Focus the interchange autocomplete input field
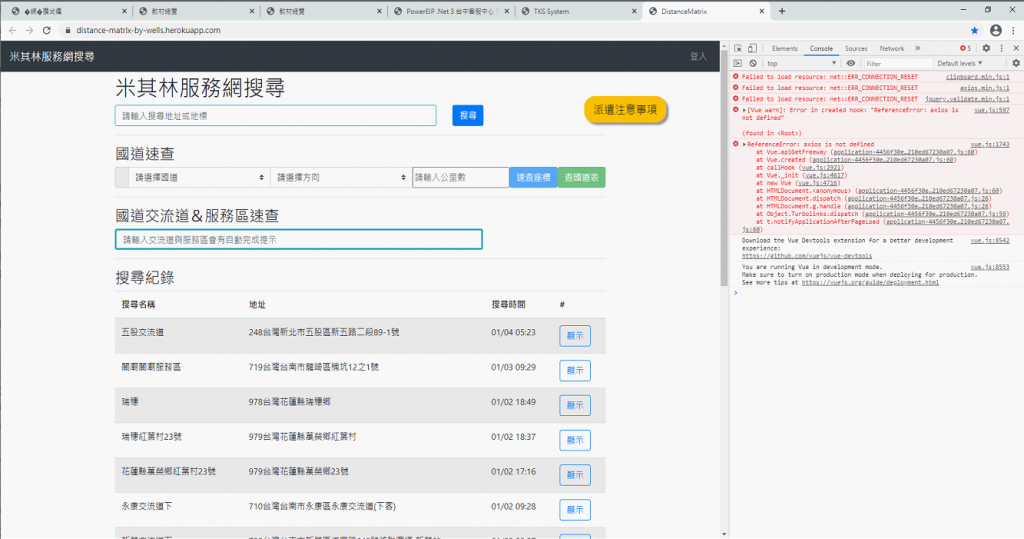The image size is (1024, 539). 299,239
